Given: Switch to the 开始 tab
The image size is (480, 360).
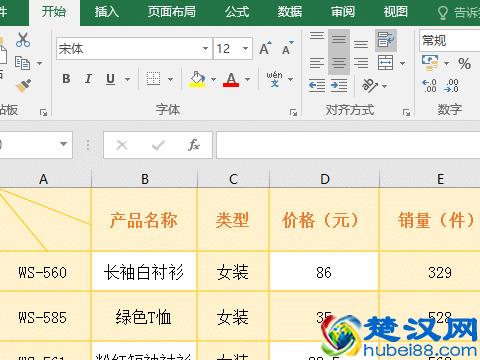Looking at the screenshot, I should pyautogui.click(x=54, y=12).
